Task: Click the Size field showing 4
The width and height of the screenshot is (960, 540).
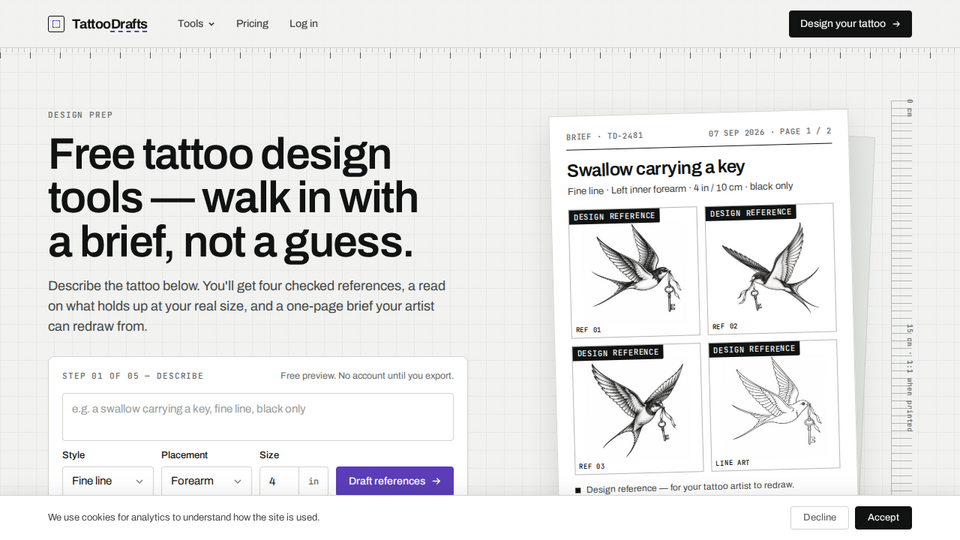Action: tap(279, 481)
